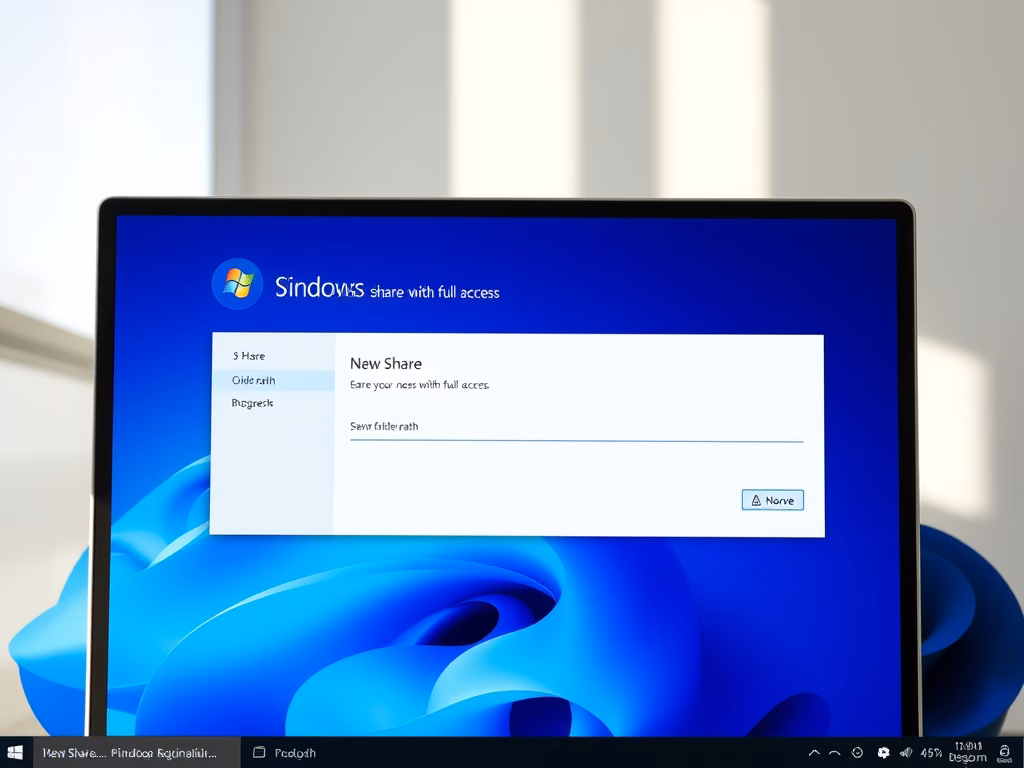Click the 'share with full access' title text
The width and height of the screenshot is (1024, 768).
(435, 293)
